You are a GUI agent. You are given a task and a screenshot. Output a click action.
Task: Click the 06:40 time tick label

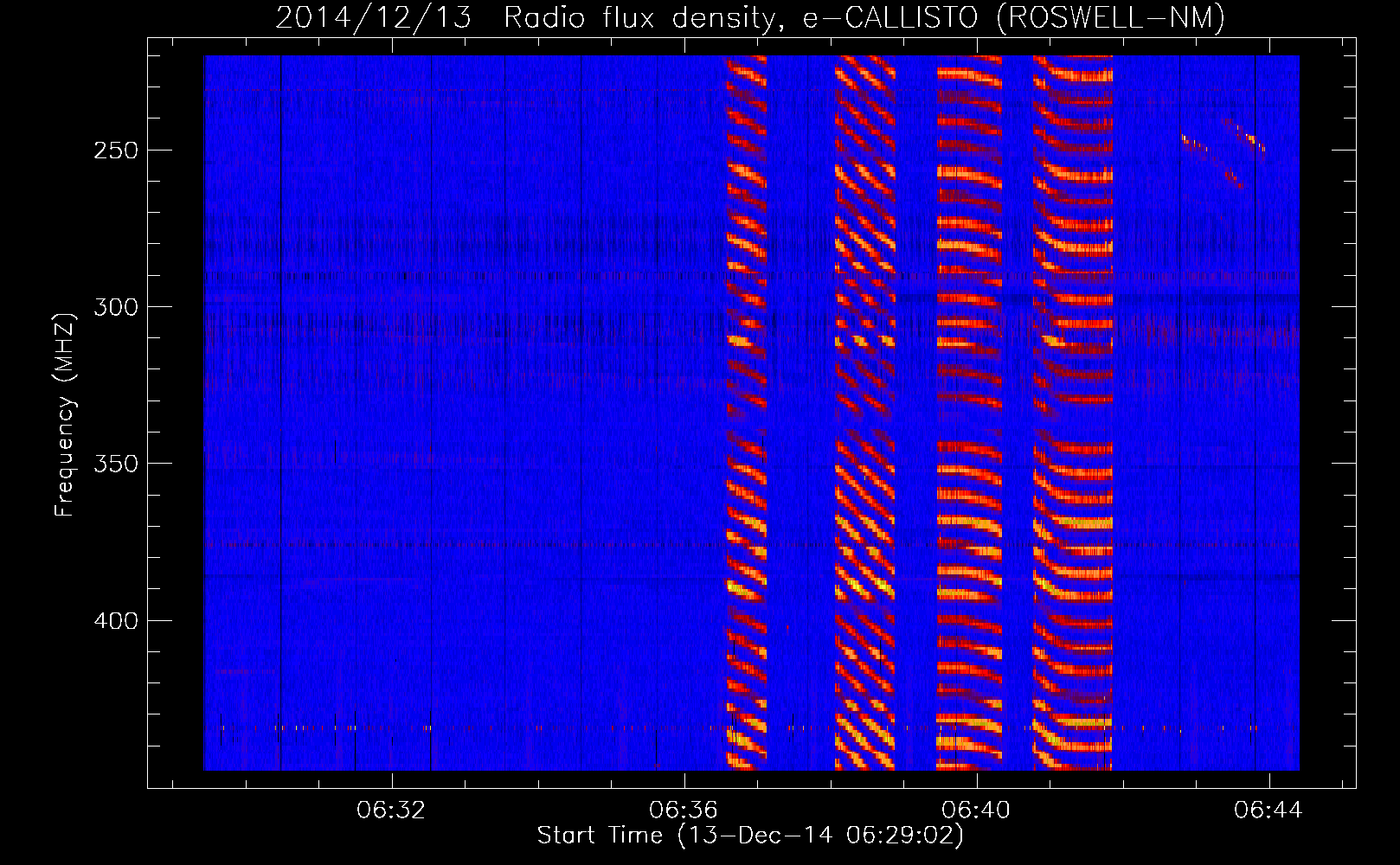[976, 810]
